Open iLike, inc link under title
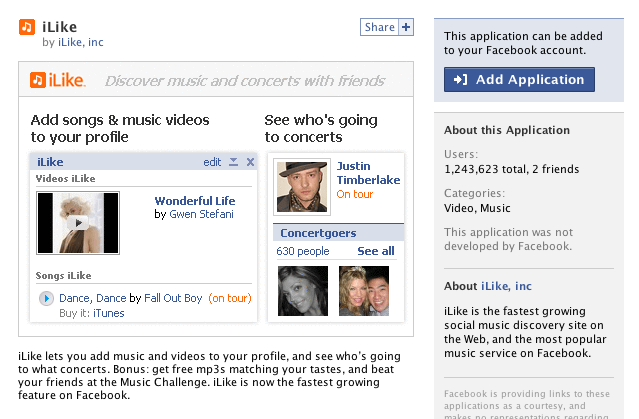The height and width of the screenshot is (419, 639). coord(81,43)
